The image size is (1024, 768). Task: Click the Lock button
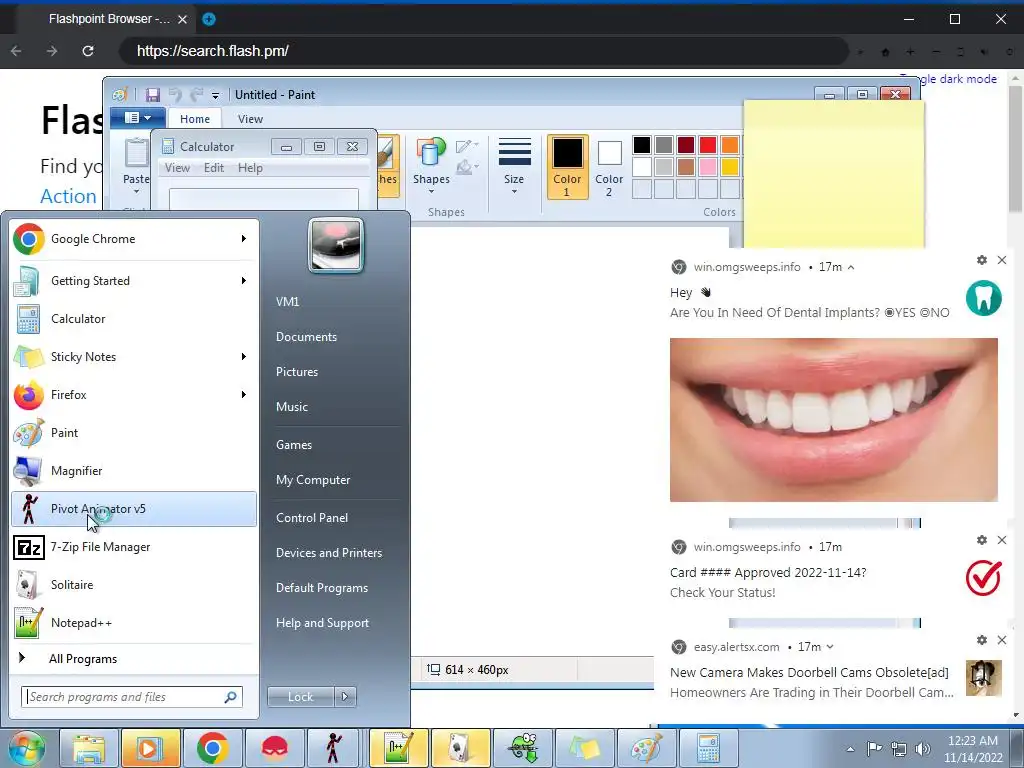click(300, 697)
